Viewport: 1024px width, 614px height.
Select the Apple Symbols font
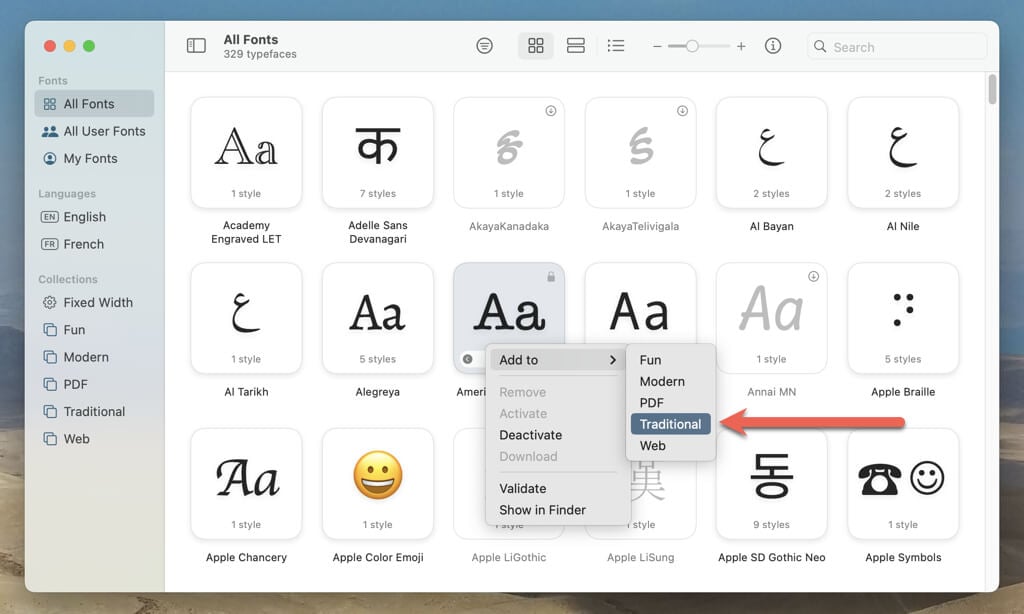tap(903, 484)
